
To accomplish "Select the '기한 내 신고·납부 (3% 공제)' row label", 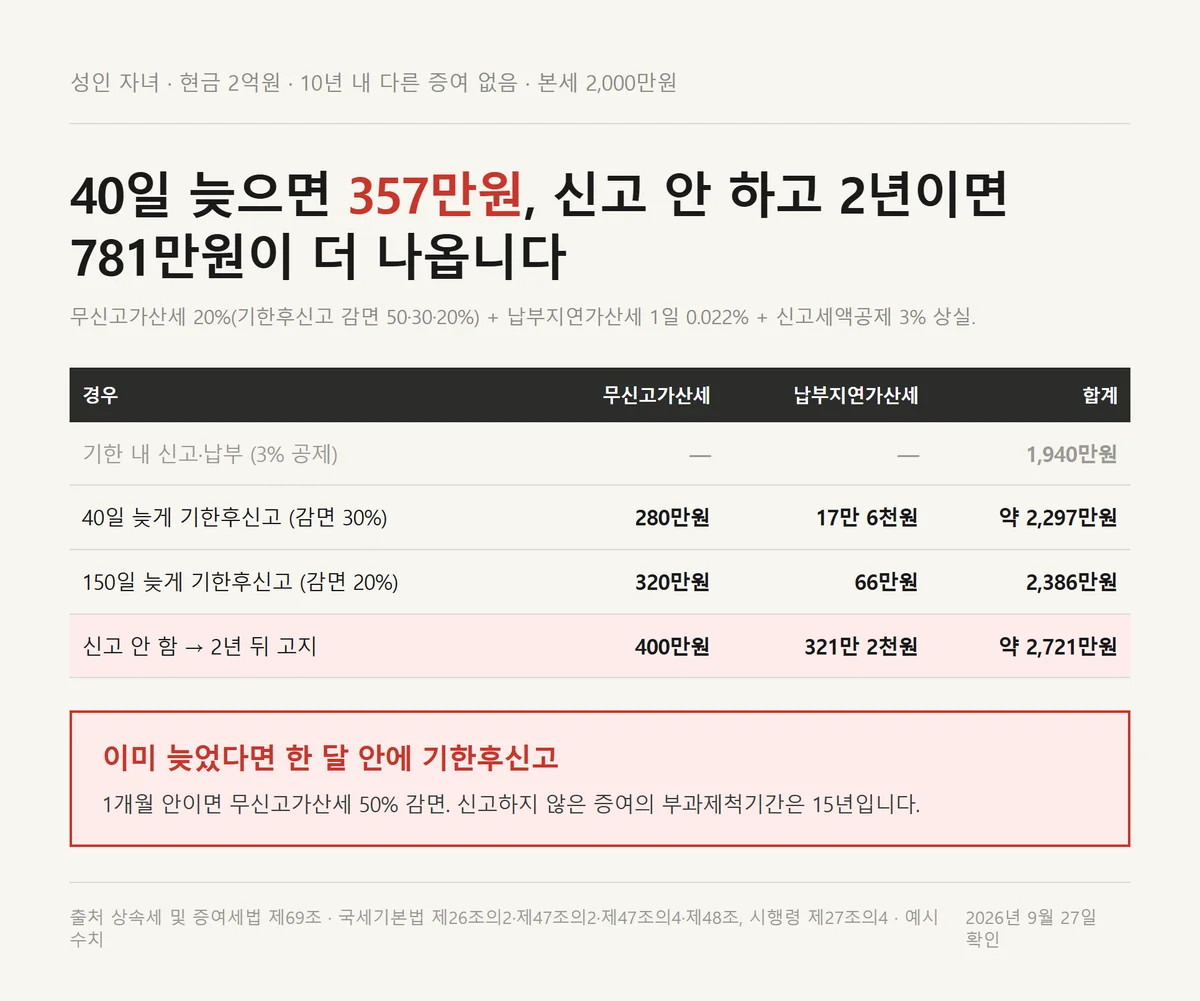I will click(x=210, y=454).
